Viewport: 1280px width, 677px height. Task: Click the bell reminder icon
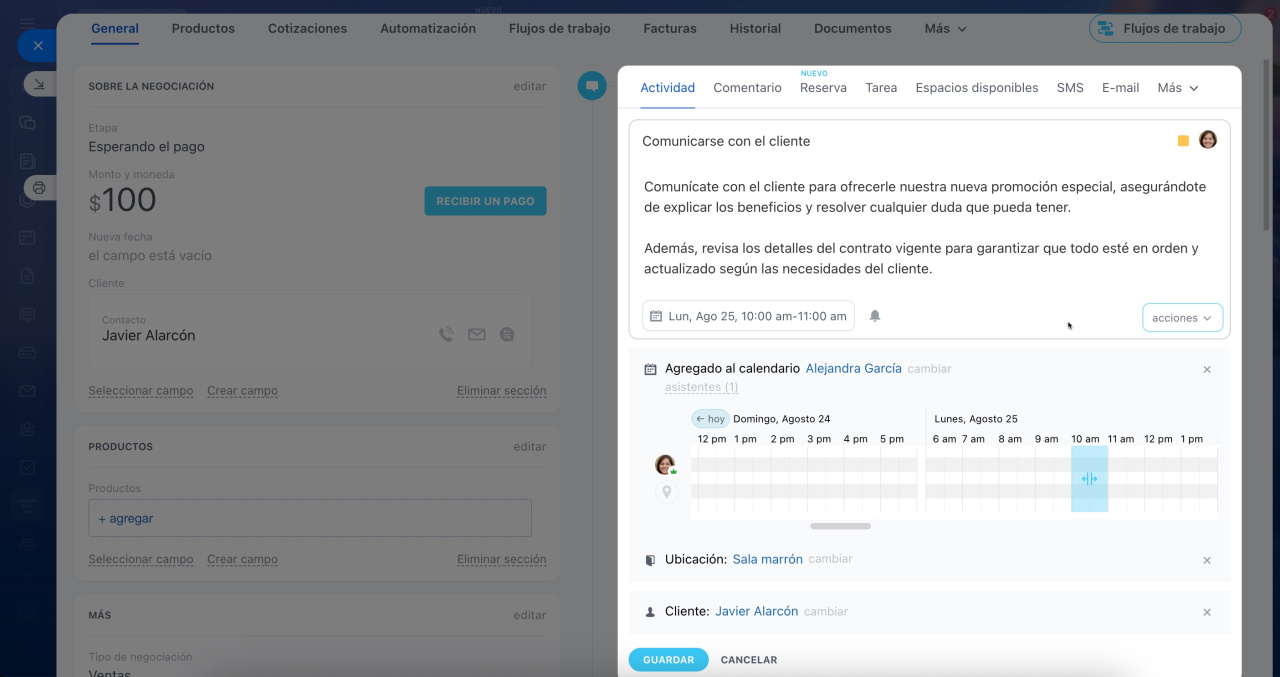pos(875,316)
